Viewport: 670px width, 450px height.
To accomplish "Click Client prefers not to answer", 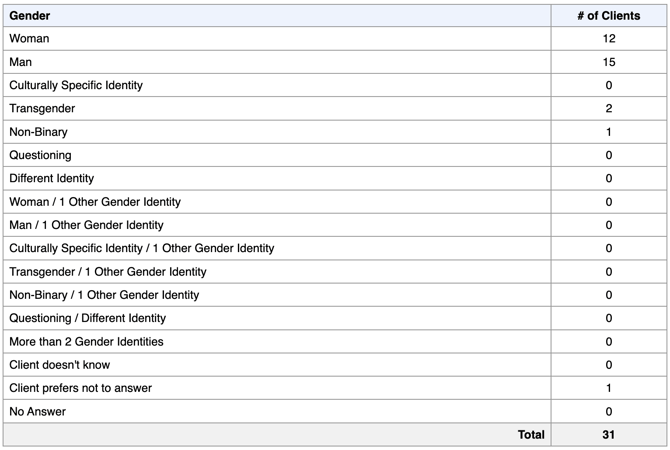I will 80,388.
